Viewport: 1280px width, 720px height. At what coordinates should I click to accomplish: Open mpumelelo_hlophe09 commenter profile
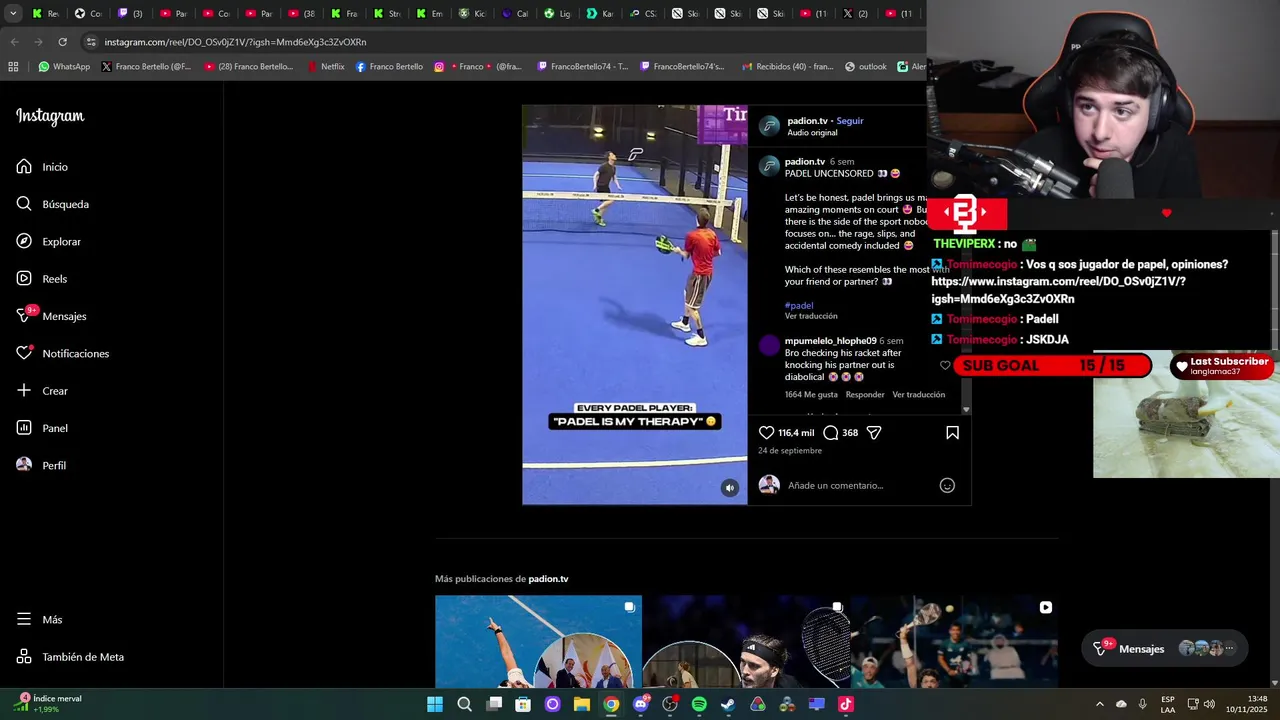(x=830, y=341)
